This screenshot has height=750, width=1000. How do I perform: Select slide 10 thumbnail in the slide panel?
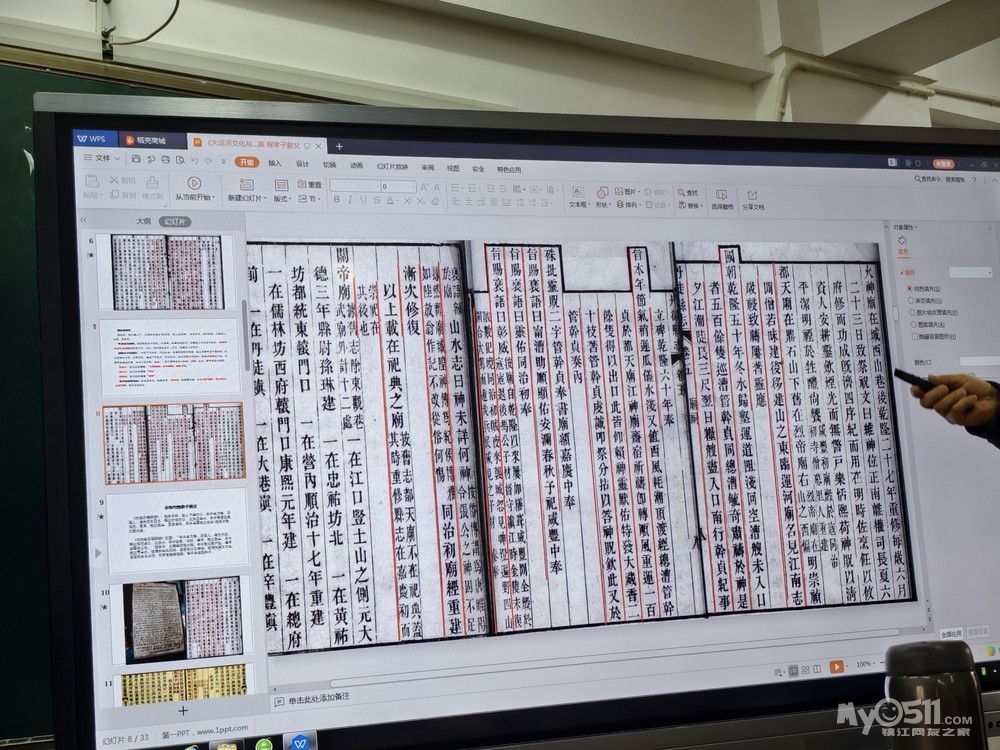[x=183, y=618]
